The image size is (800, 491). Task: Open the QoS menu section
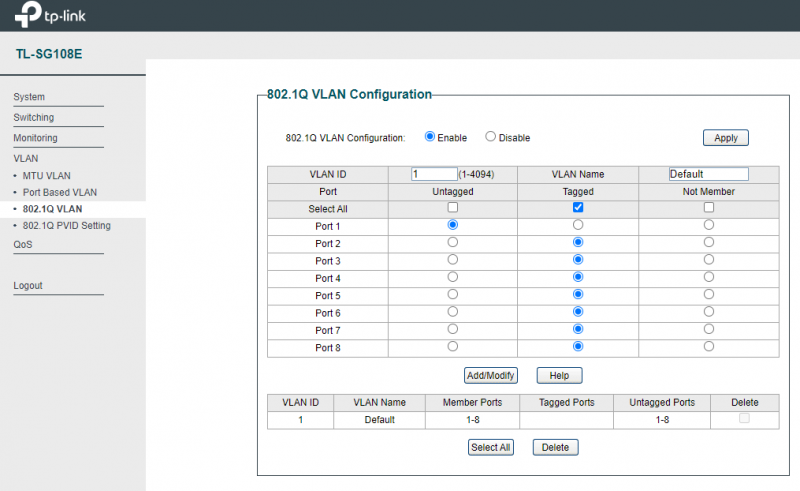pos(22,244)
